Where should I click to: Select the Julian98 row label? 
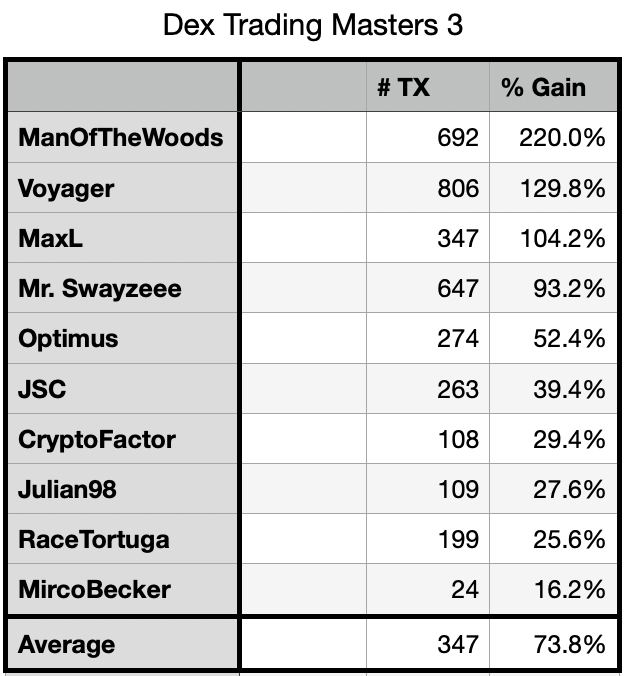click(x=122, y=489)
